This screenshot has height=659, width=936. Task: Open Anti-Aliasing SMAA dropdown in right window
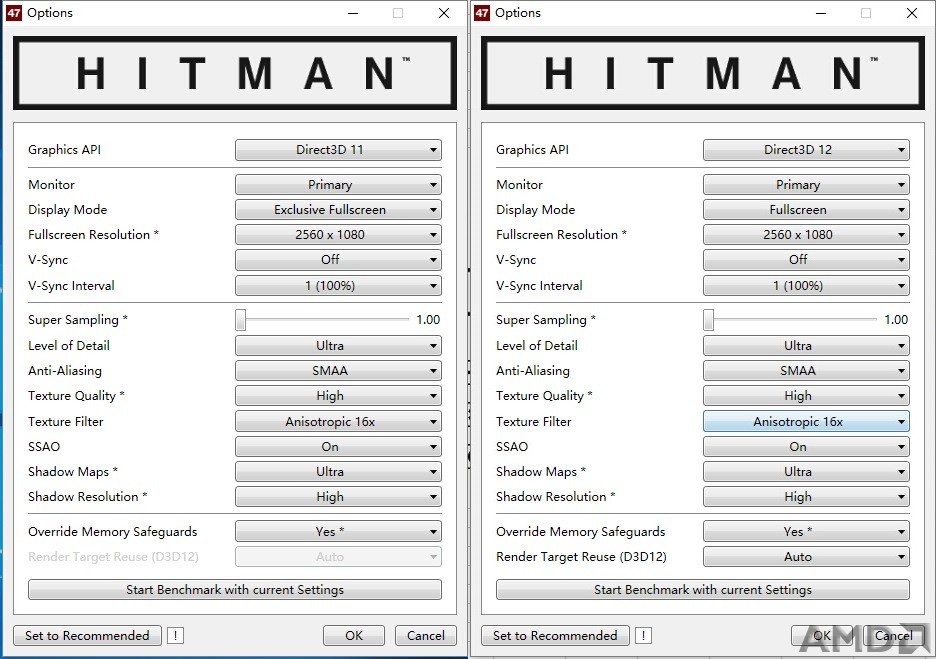click(806, 371)
